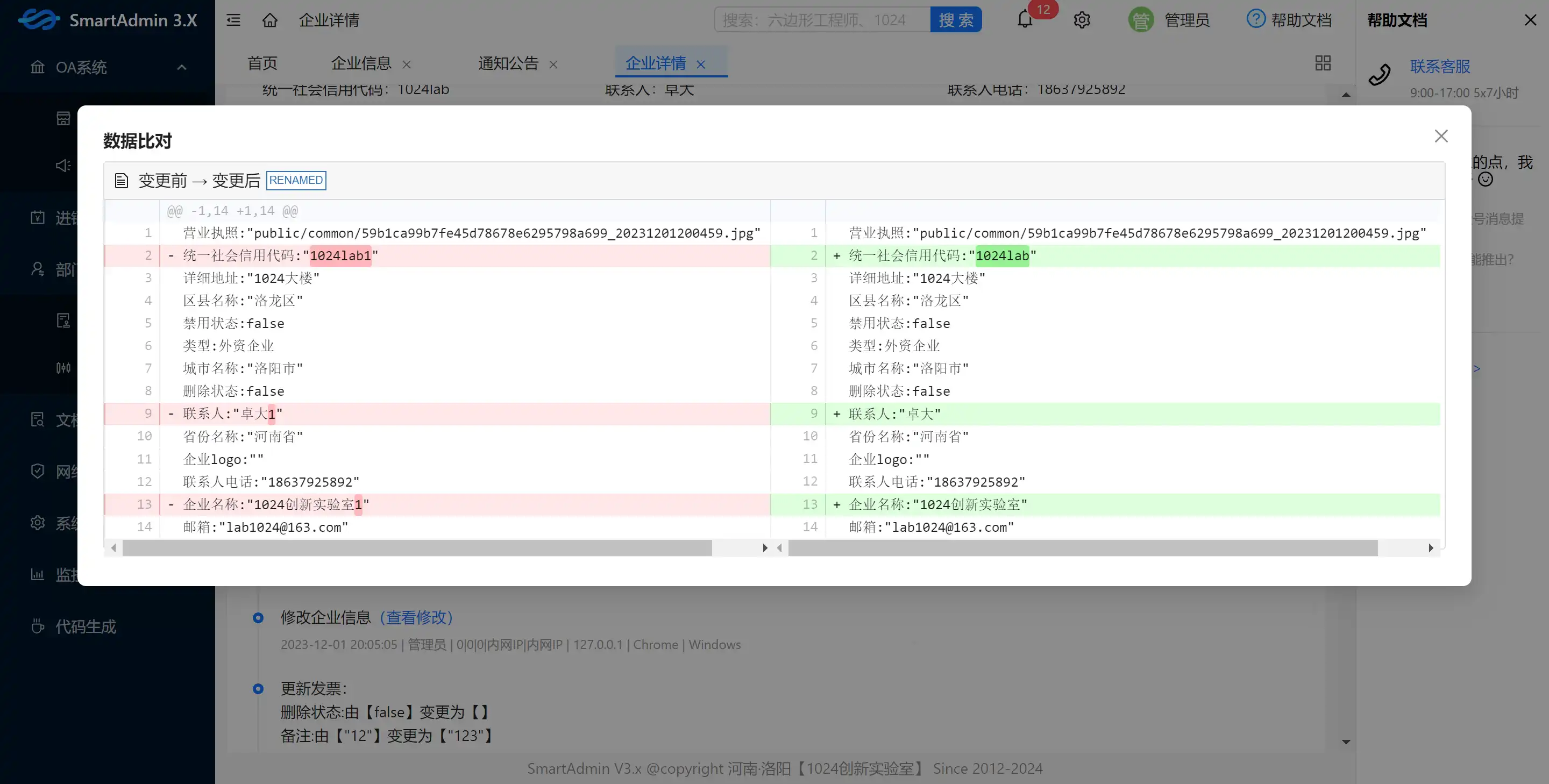Focus the header search input field
The height and width of the screenshot is (784, 1549).
coord(821,20)
